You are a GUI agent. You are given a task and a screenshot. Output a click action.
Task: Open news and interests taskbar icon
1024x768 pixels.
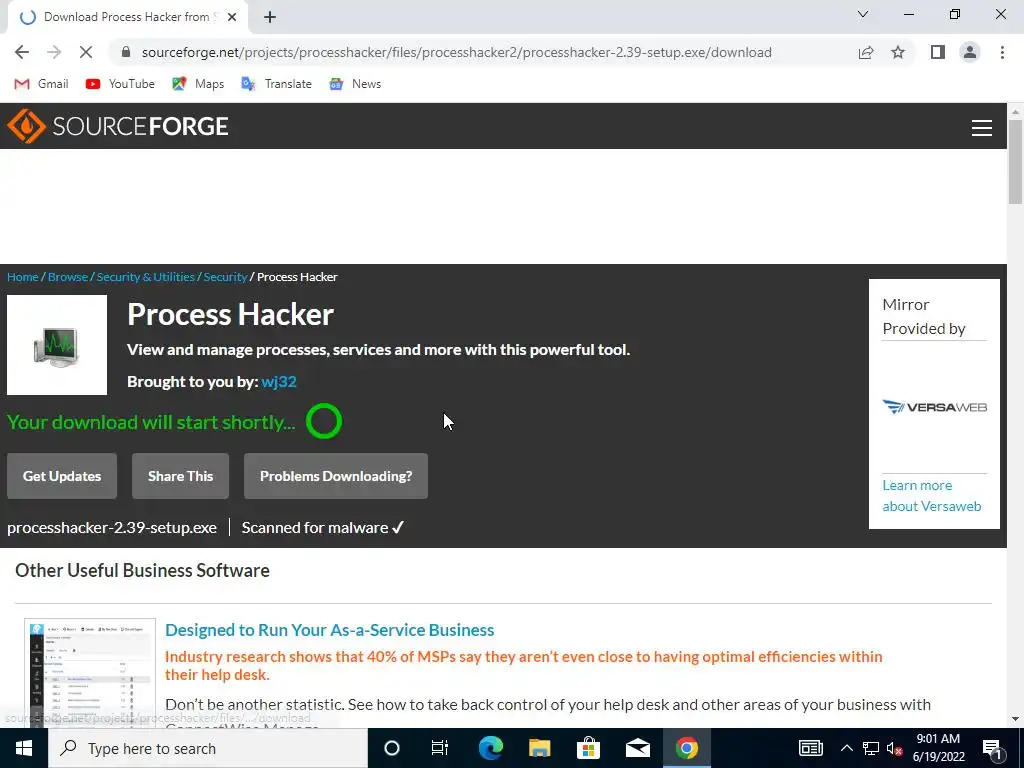pyautogui.click(x=810, y=748)
